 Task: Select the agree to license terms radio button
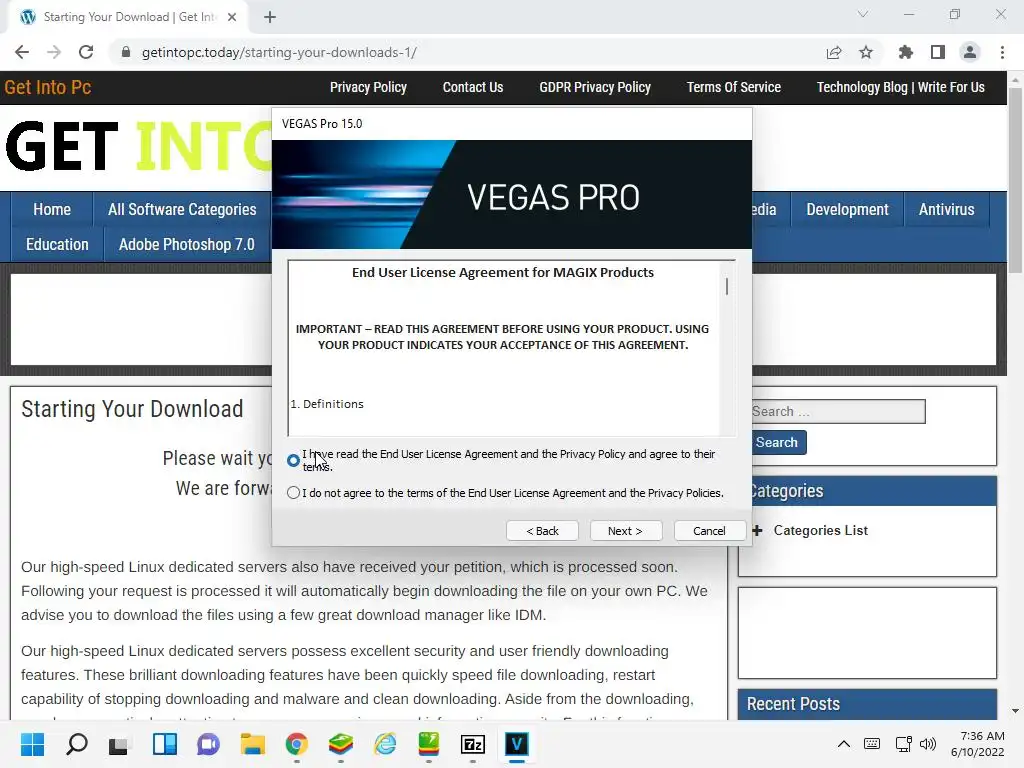(293, 460)
